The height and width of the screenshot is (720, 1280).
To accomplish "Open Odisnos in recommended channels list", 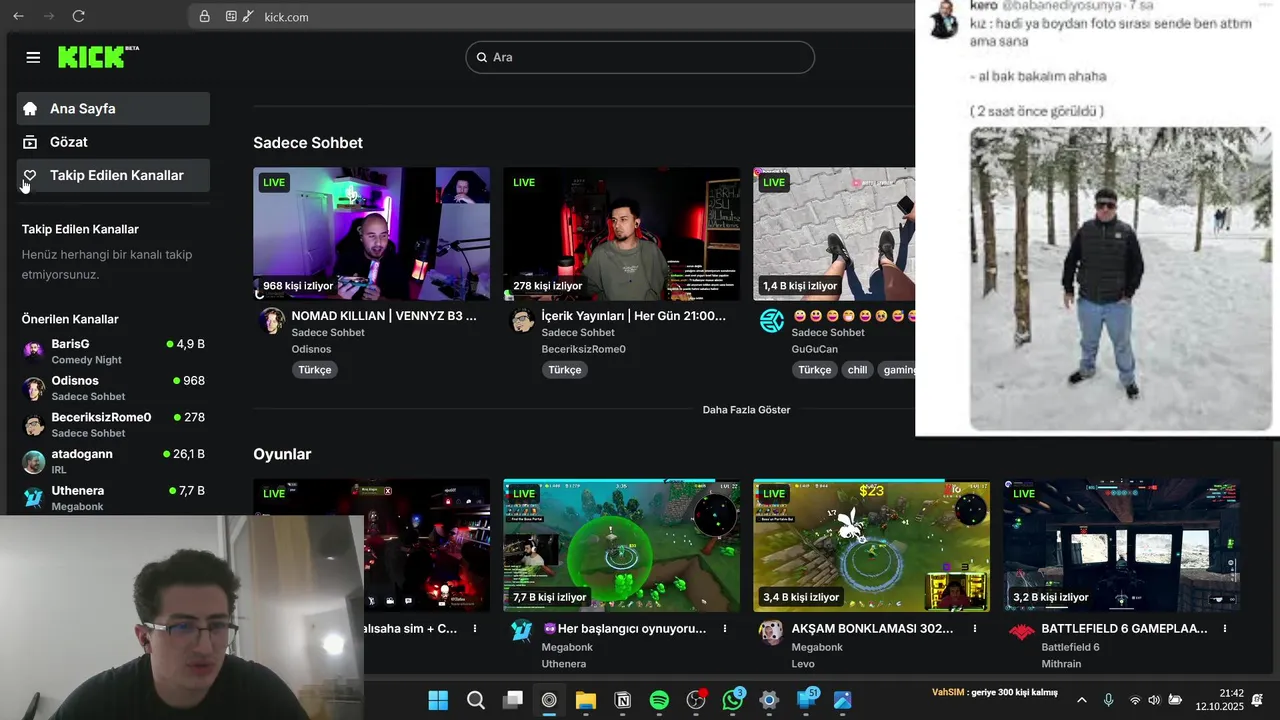I will coord(113,388).
